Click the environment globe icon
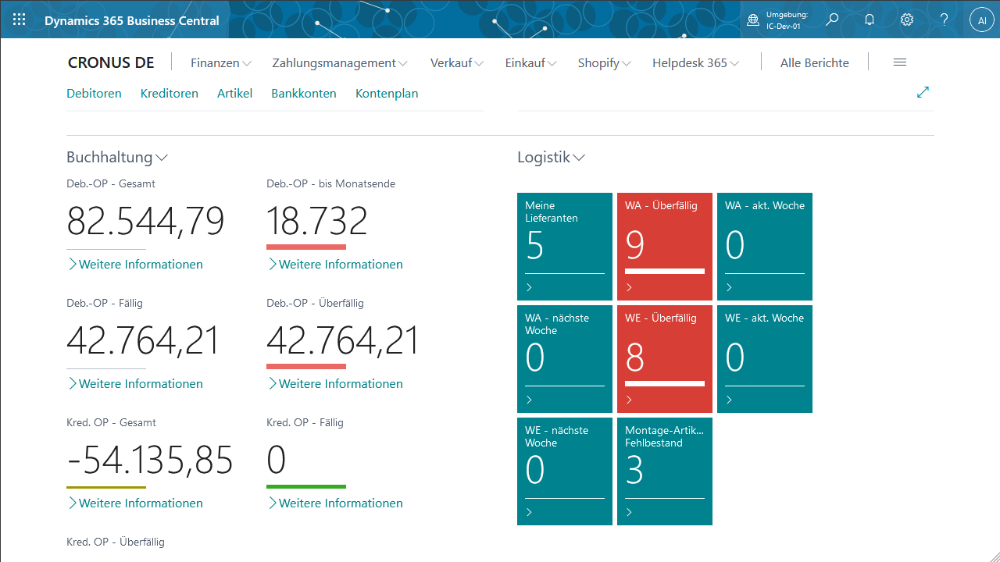The image size is (1000, 562). [753, 20]
